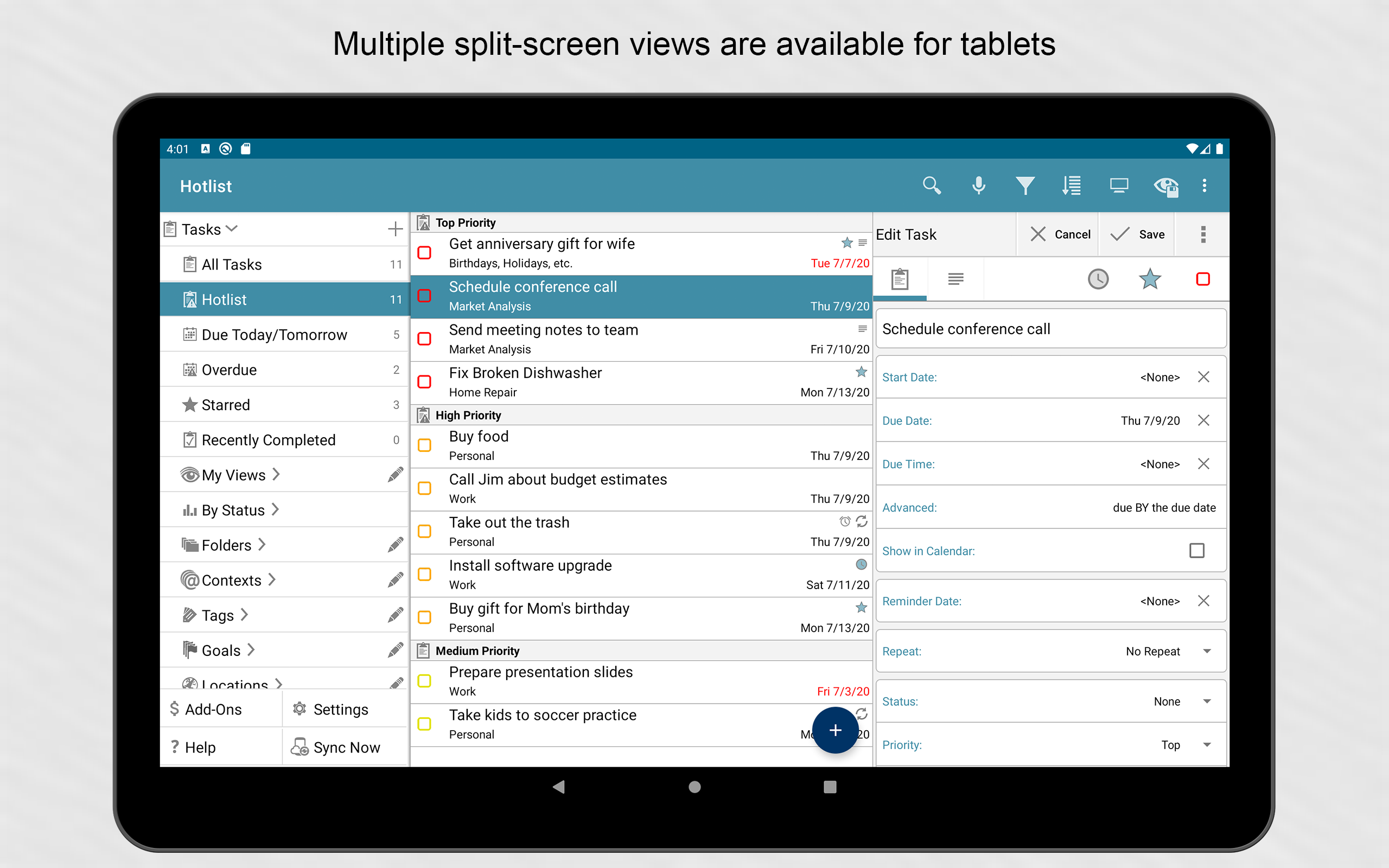Open the Priority dropdown
This screenshot has height=868, width=1389.
tap(1051, 744)
